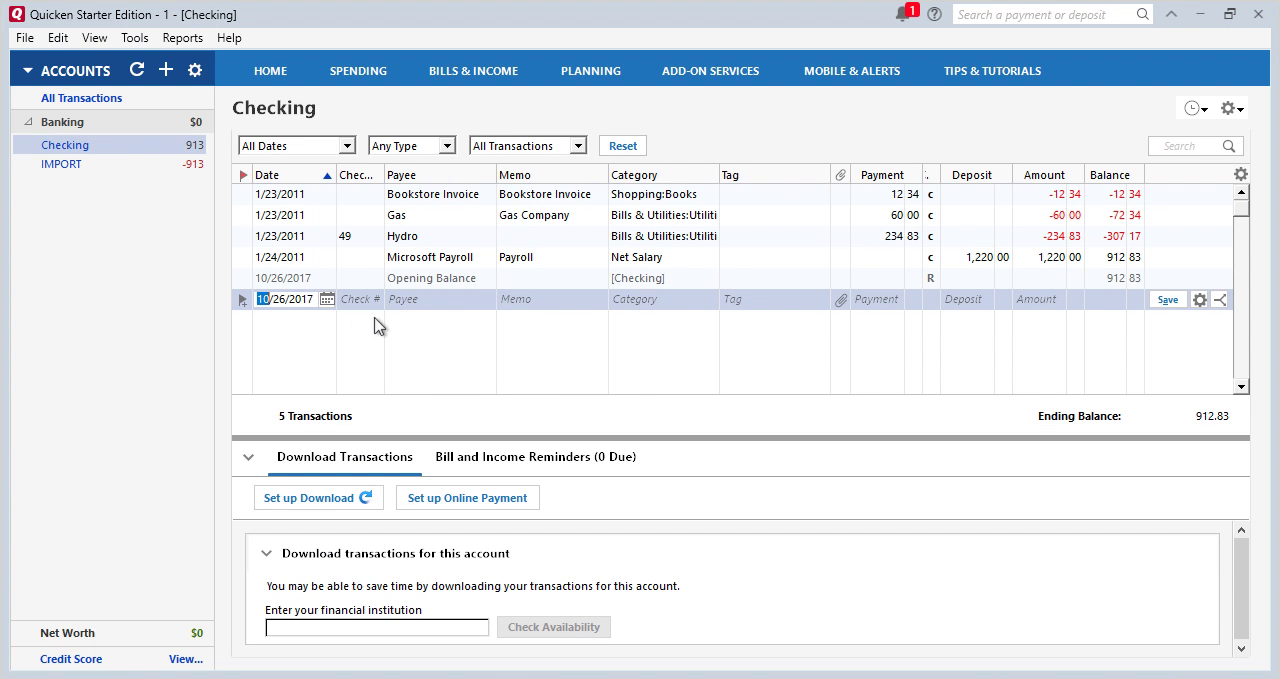
Task: Open the Reports menu
Action: 183,38
